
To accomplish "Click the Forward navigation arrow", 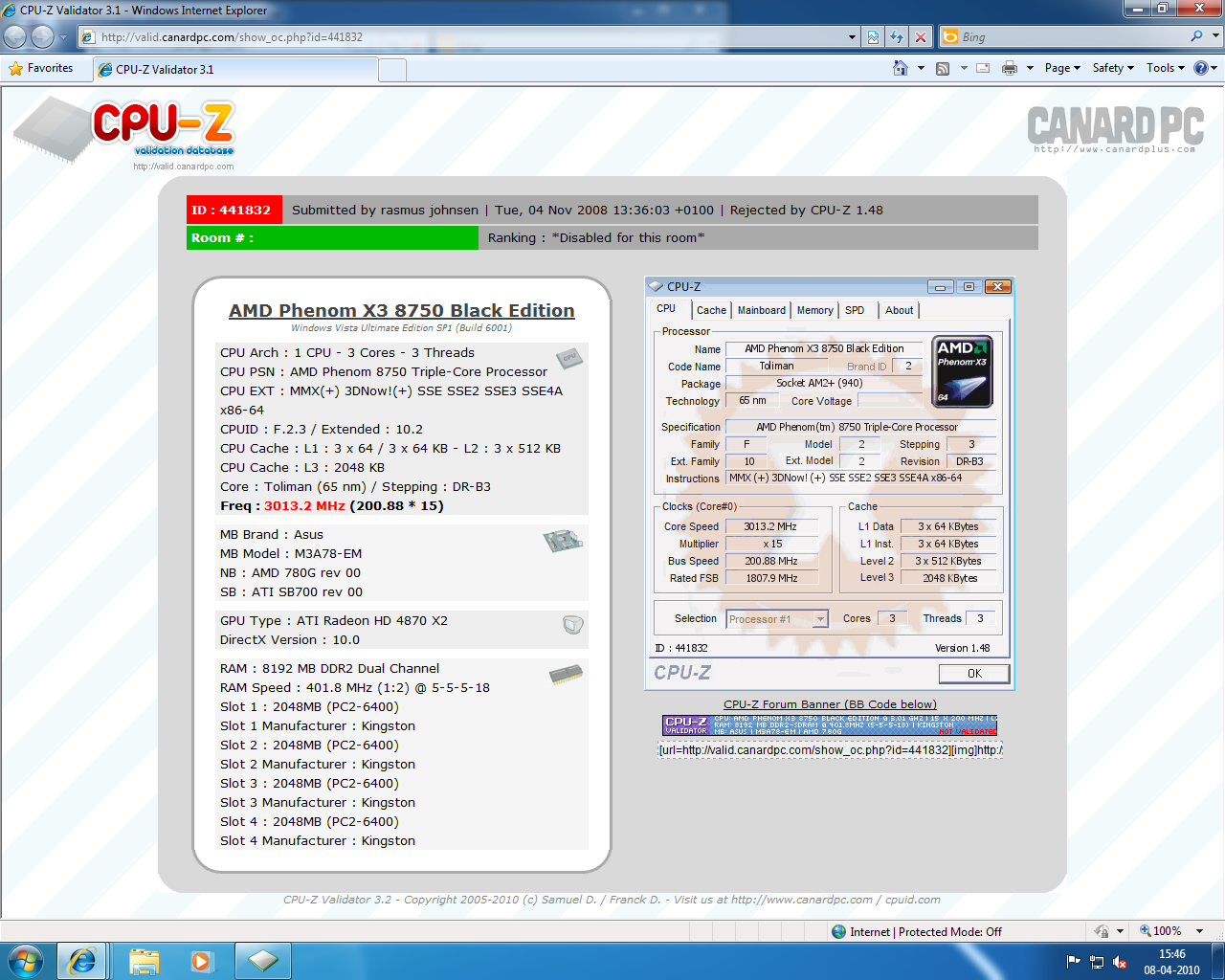I will point(43,36).
